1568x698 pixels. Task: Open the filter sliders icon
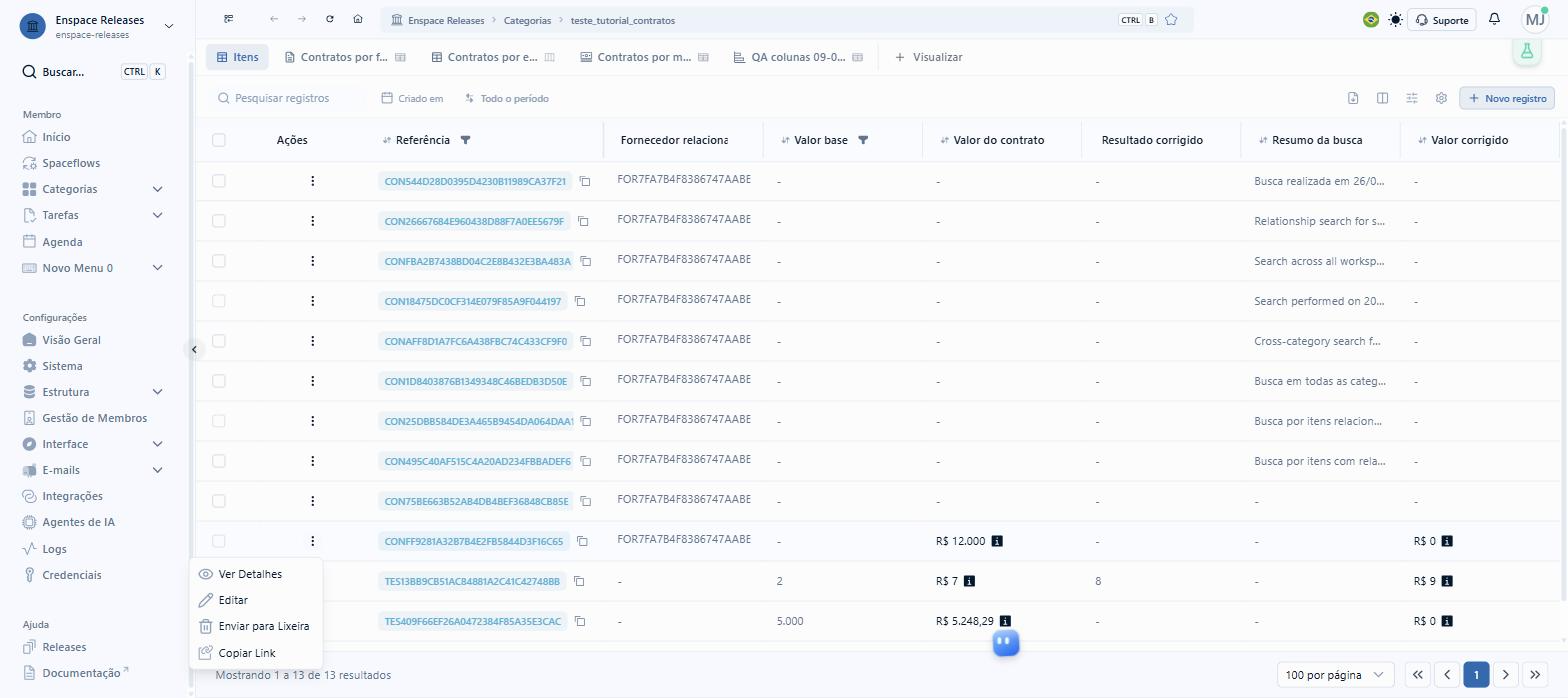(1412, 98)
